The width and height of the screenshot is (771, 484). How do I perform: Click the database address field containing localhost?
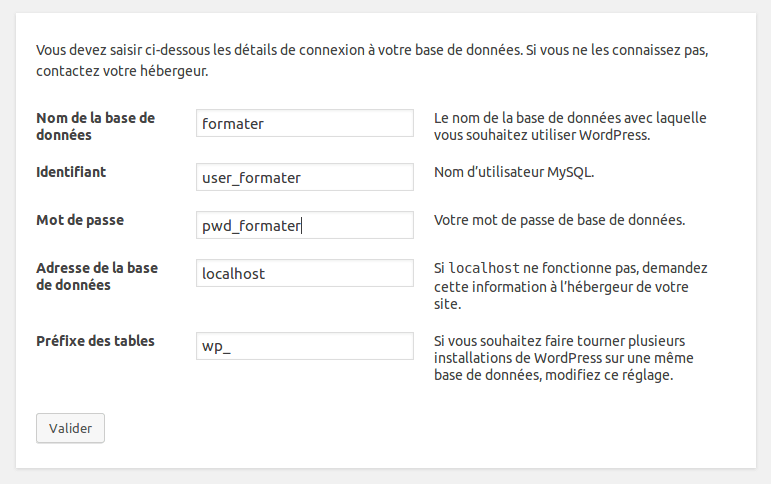pos(305,273)
